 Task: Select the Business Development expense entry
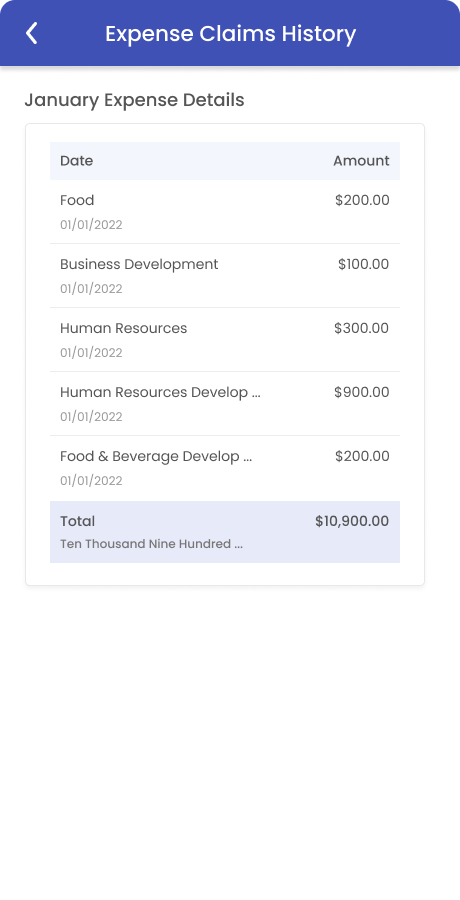click(x=225, y=276)
